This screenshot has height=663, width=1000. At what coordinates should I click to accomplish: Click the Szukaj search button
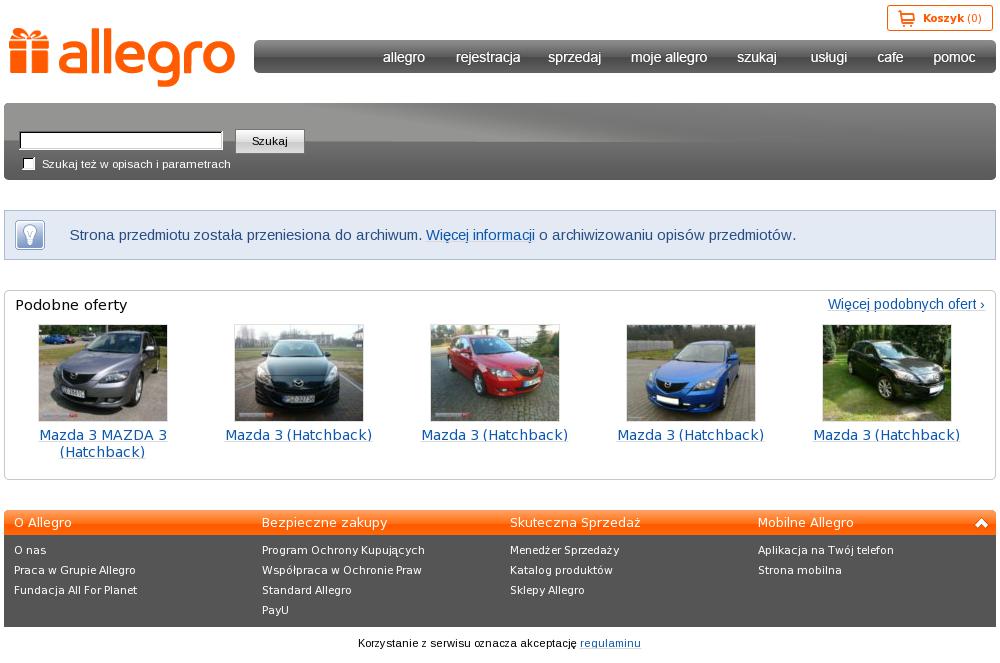(270, 141)
